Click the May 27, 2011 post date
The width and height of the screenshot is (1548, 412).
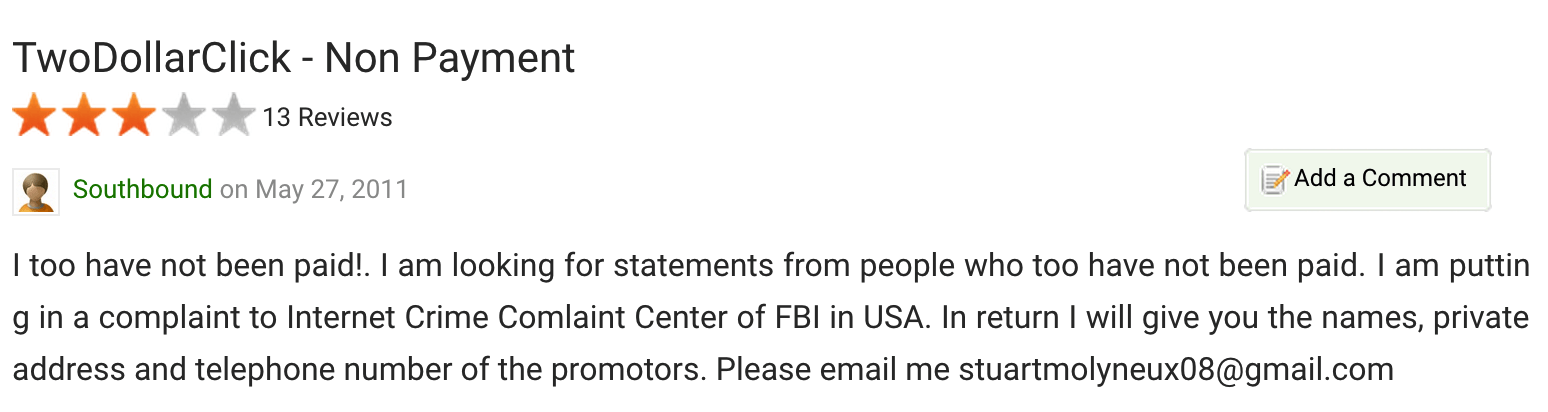click(332, 189)
